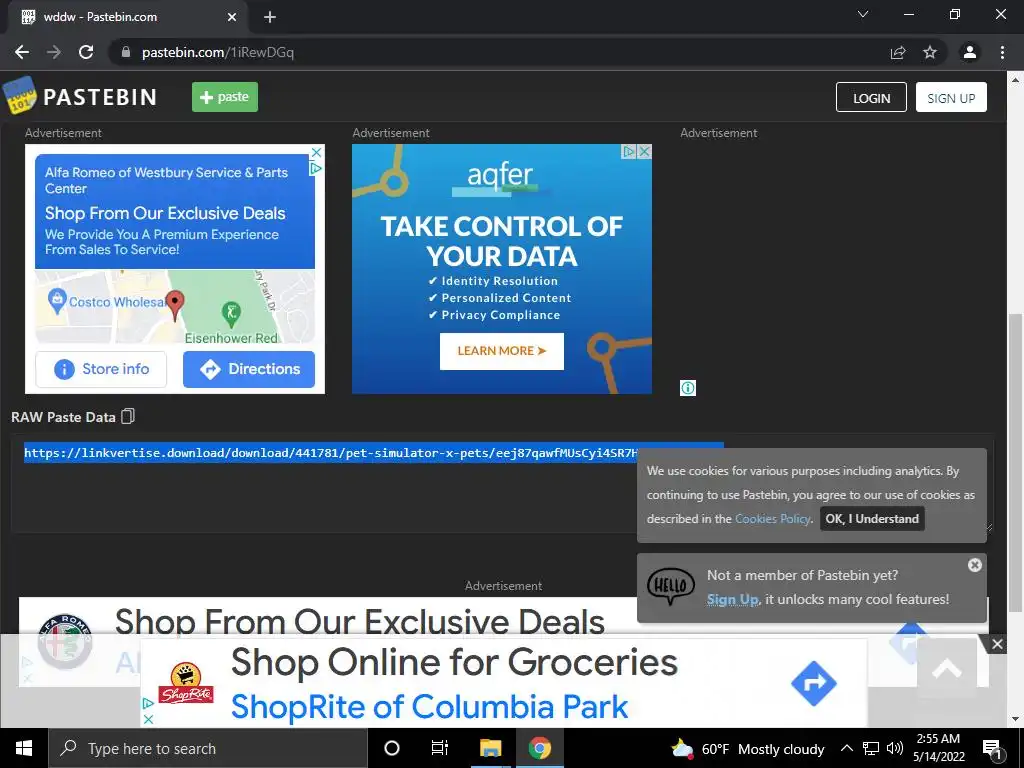Open the weather widget showing 60°F
The image size is (1024, 768).
(748, 749)
